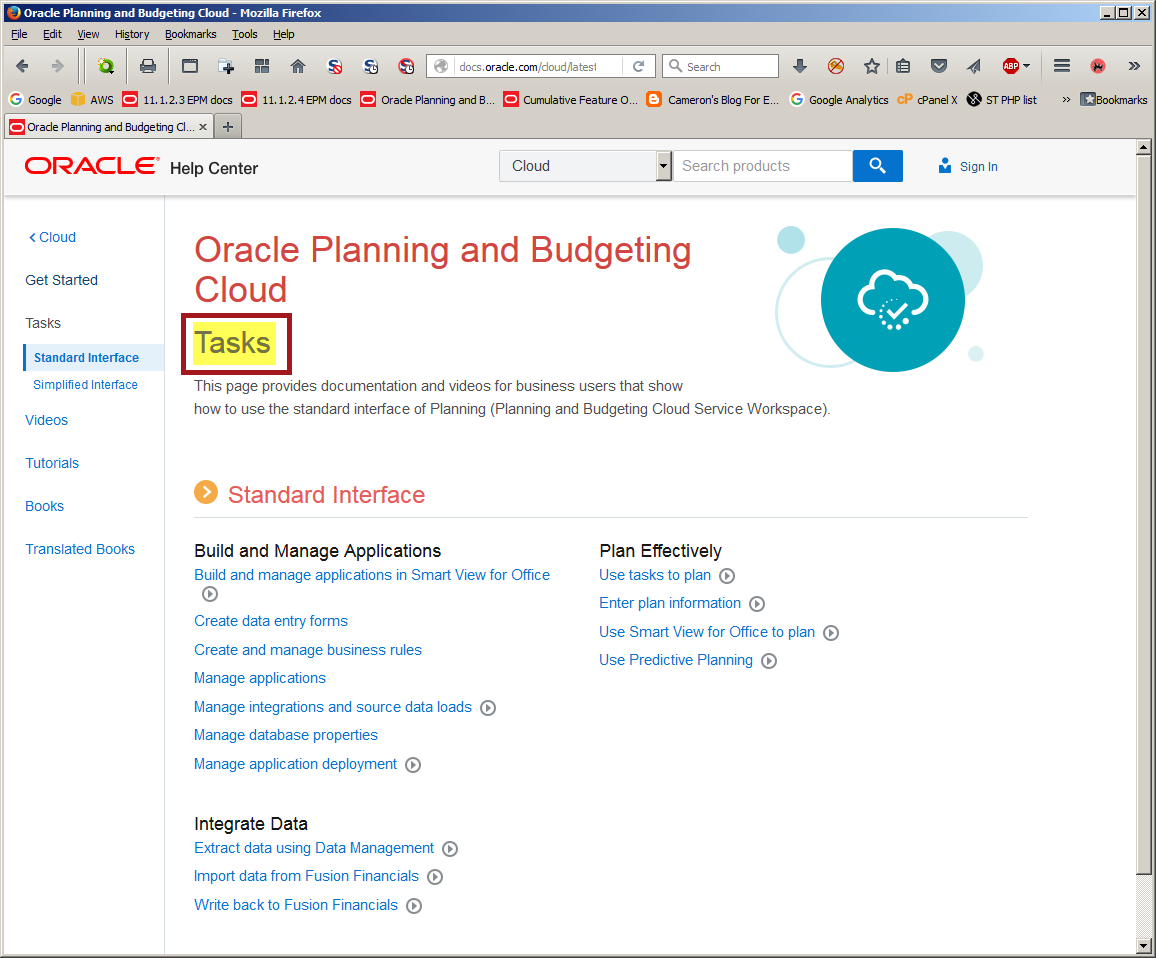Open Create and manage business rules
The width and height of the screenshot is (1156, 958).
pos(307,650)
